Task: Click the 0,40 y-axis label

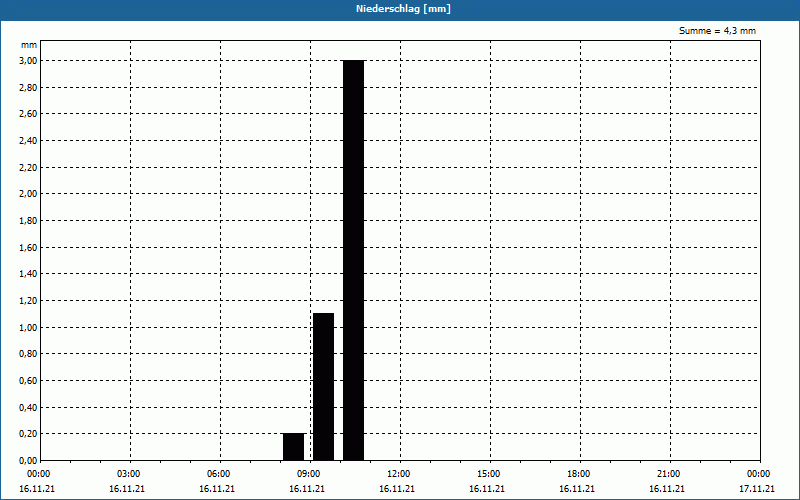Action: coord(28,407)
